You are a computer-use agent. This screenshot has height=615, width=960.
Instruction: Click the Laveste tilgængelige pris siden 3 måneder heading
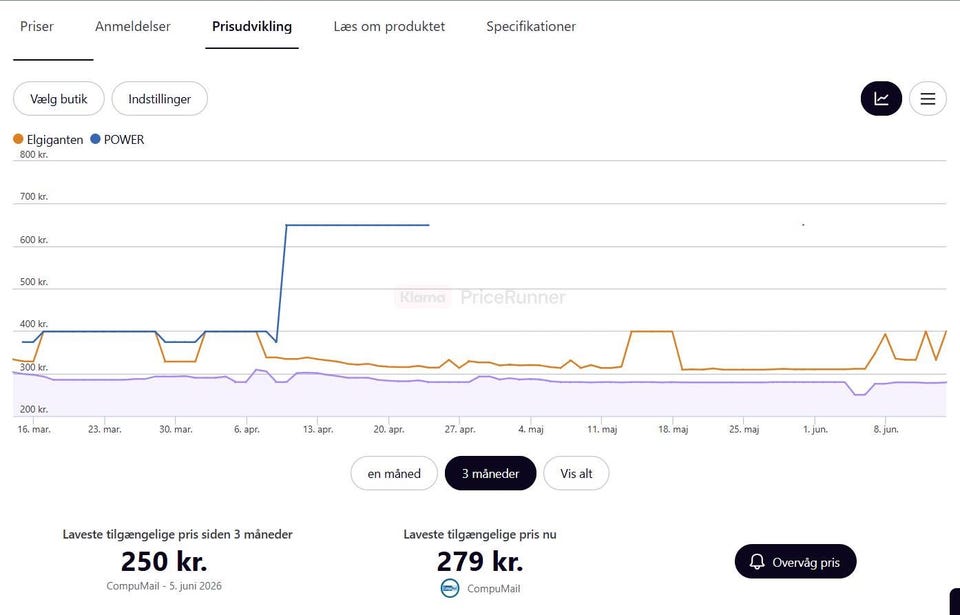point(178,534)
